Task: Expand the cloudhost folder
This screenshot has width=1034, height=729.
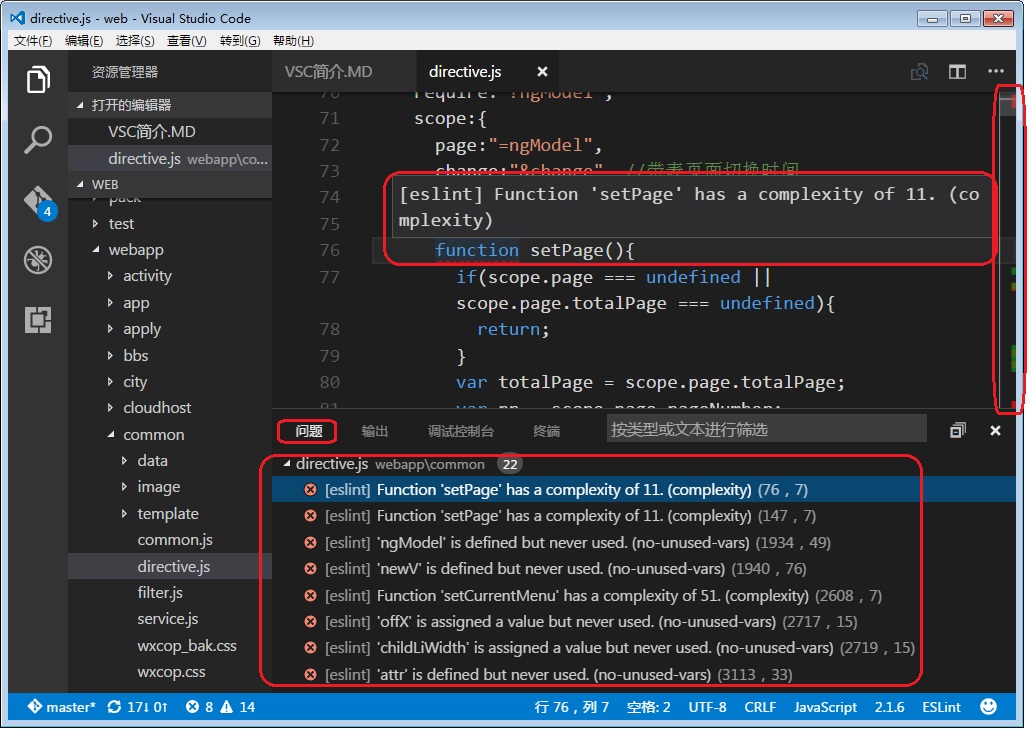Action: (x=110, y=408)
